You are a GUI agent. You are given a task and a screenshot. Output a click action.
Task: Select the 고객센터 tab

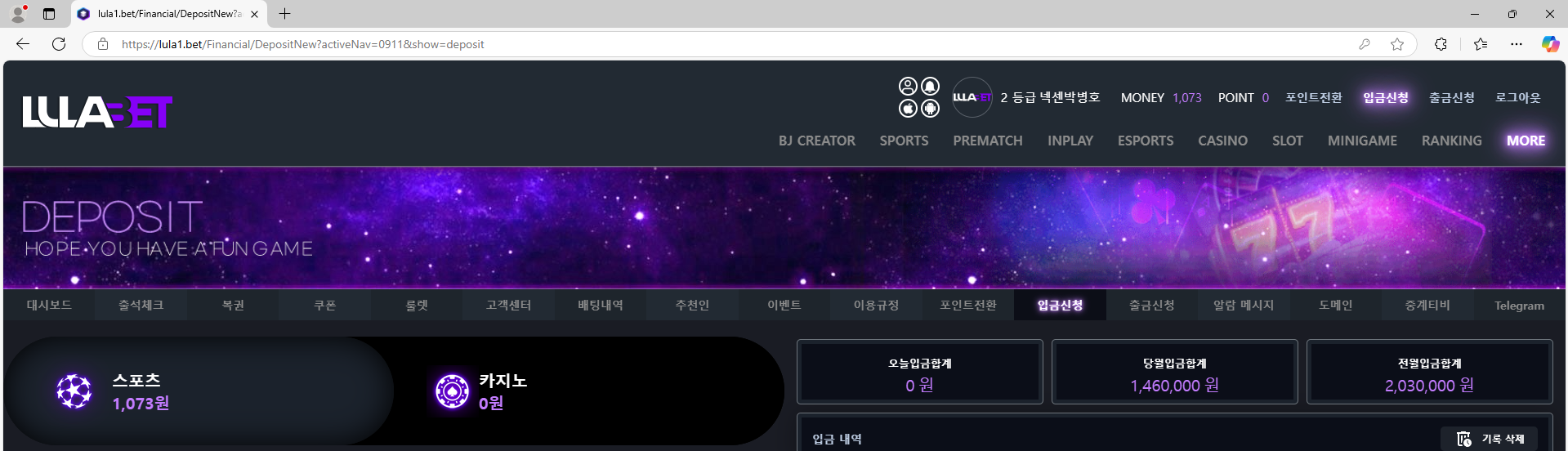(x=508, y=305)
